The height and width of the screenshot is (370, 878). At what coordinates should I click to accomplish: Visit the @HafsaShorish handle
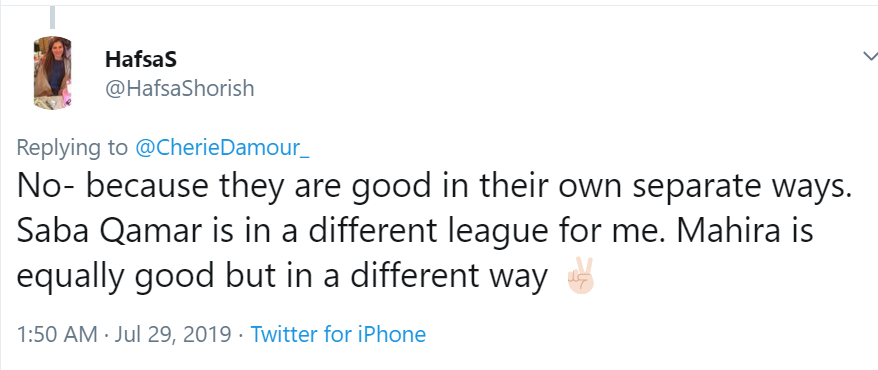point(180,88)
